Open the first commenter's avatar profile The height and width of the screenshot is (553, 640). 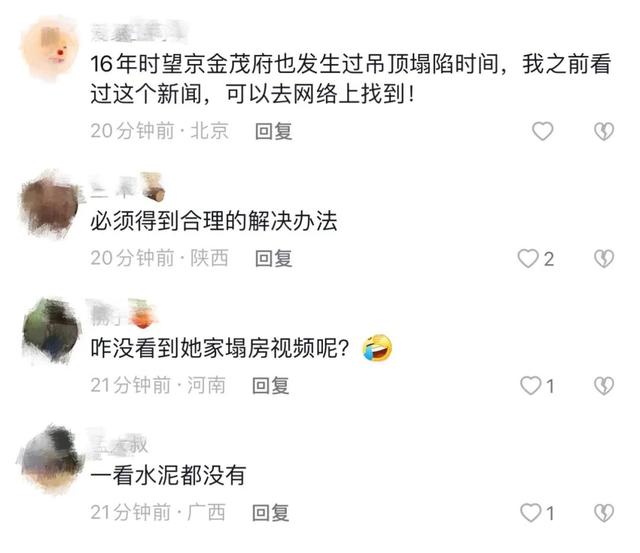[50, 48]
